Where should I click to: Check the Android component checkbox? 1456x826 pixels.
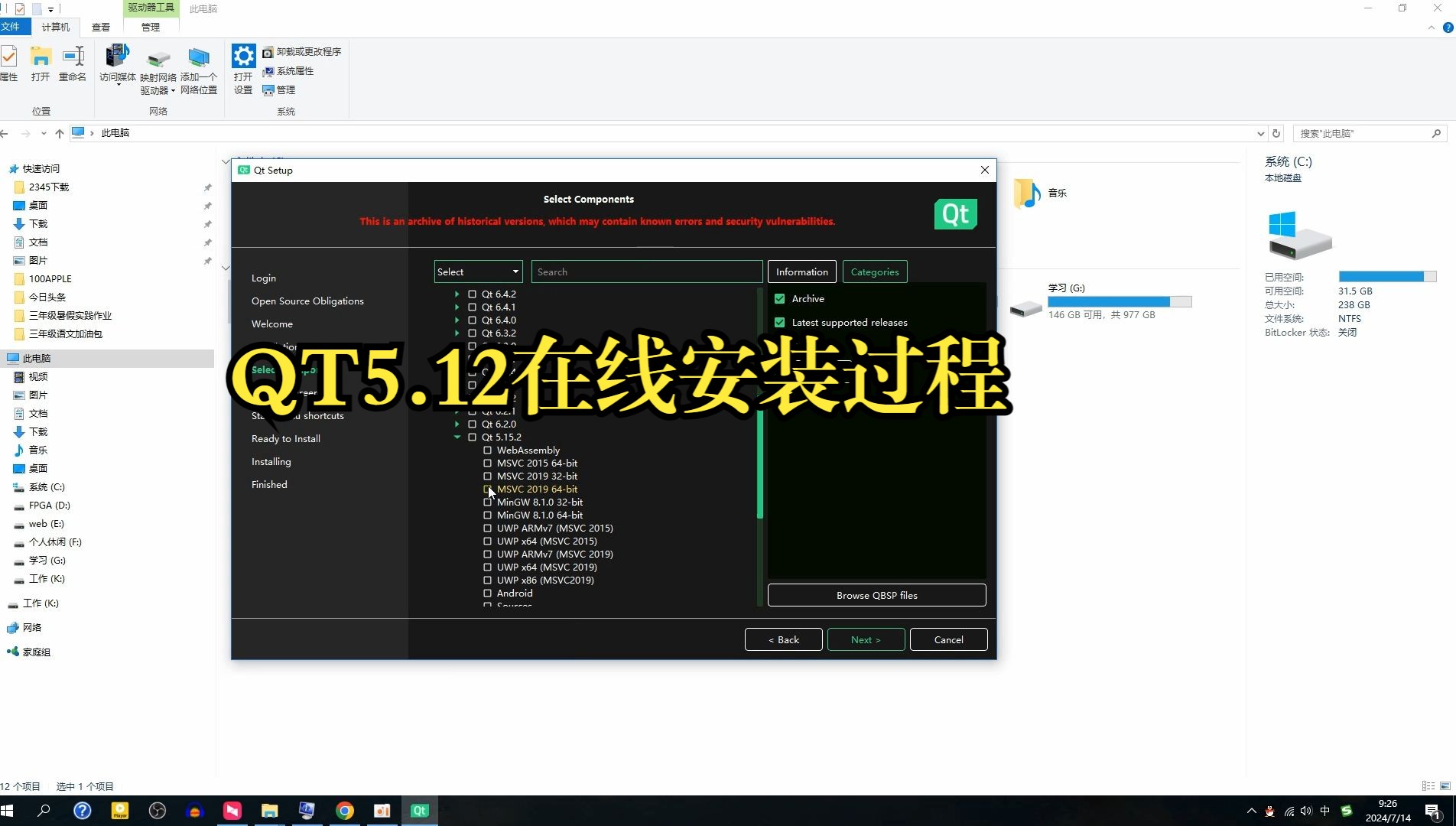(x=487, y=593)
